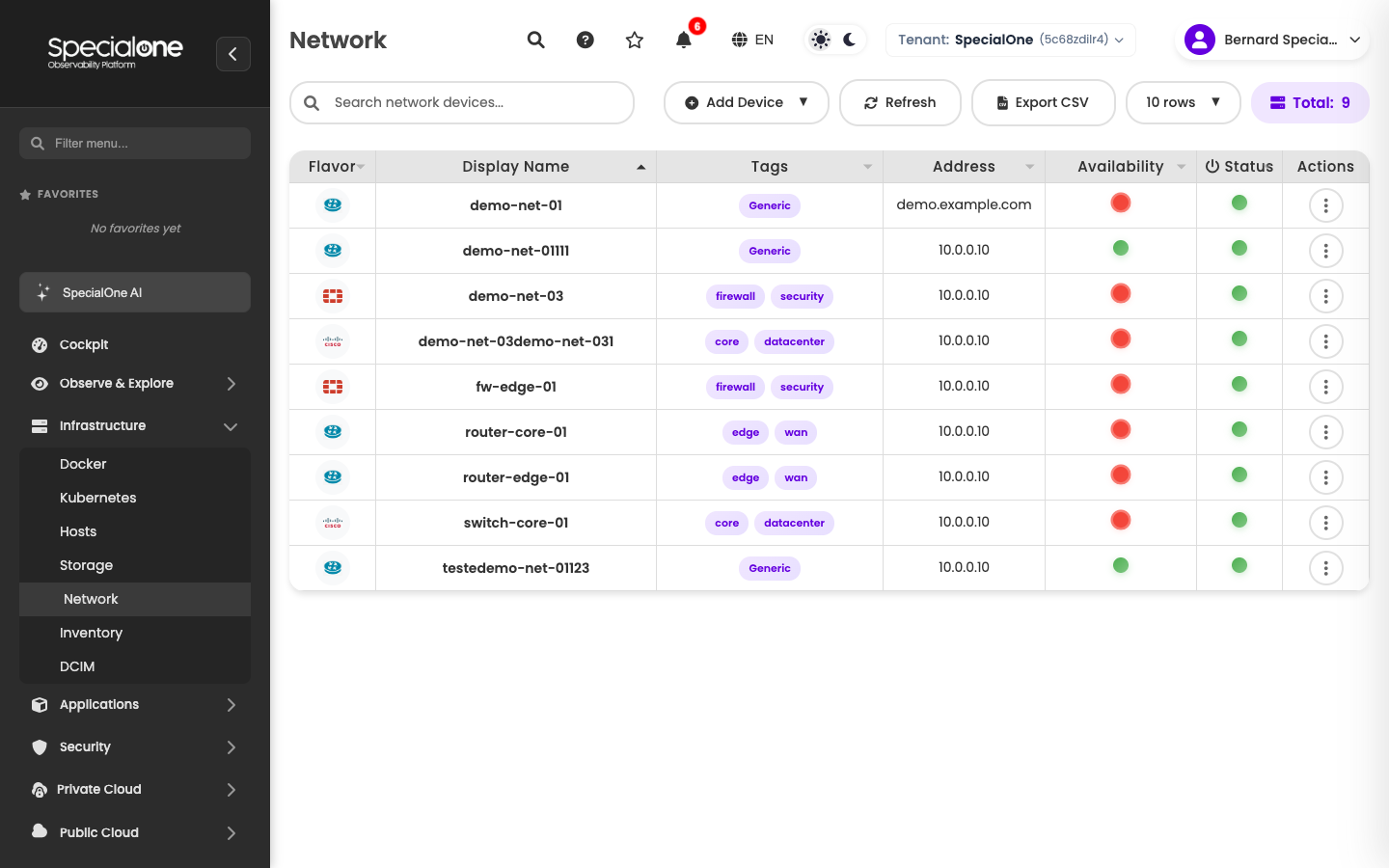Click Cisco flavor icon of switch-core-01
Image resolution: width=1389 pixels, height=868 pixels.
coord(333,523)
